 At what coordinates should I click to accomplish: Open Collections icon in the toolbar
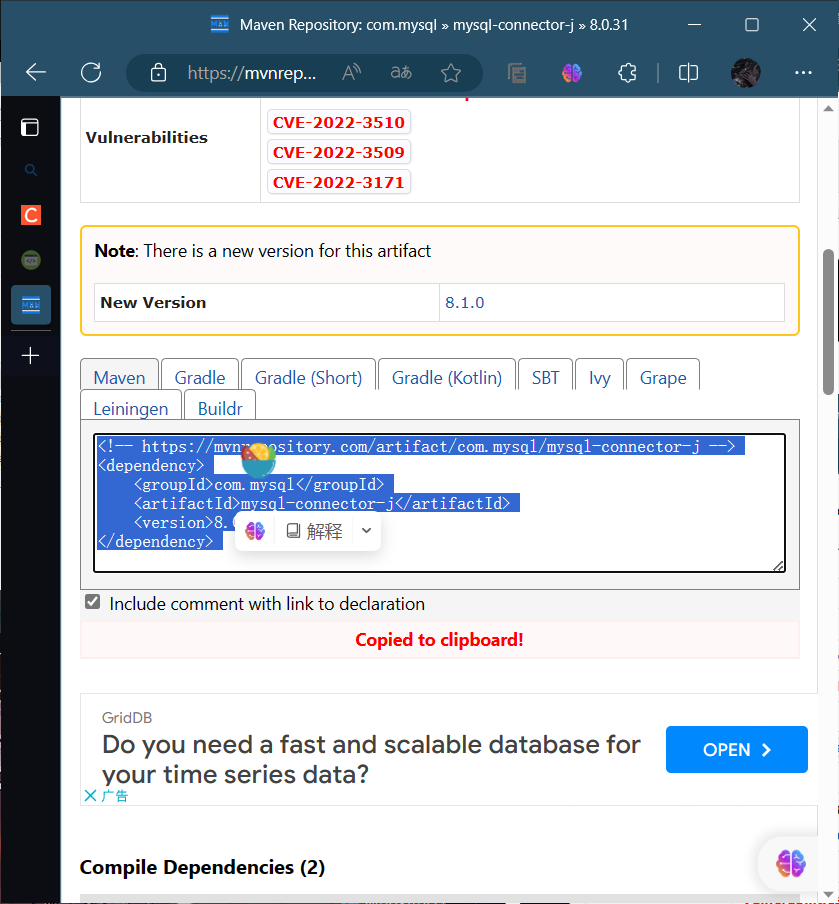(517, 73)
